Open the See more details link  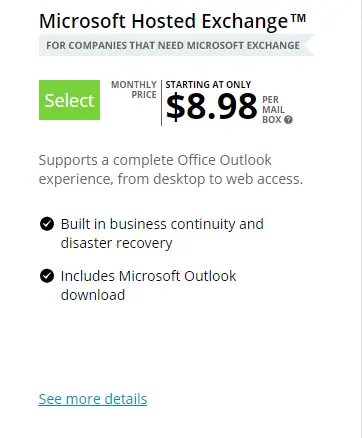pyautogui.click(x=93, y=399)
